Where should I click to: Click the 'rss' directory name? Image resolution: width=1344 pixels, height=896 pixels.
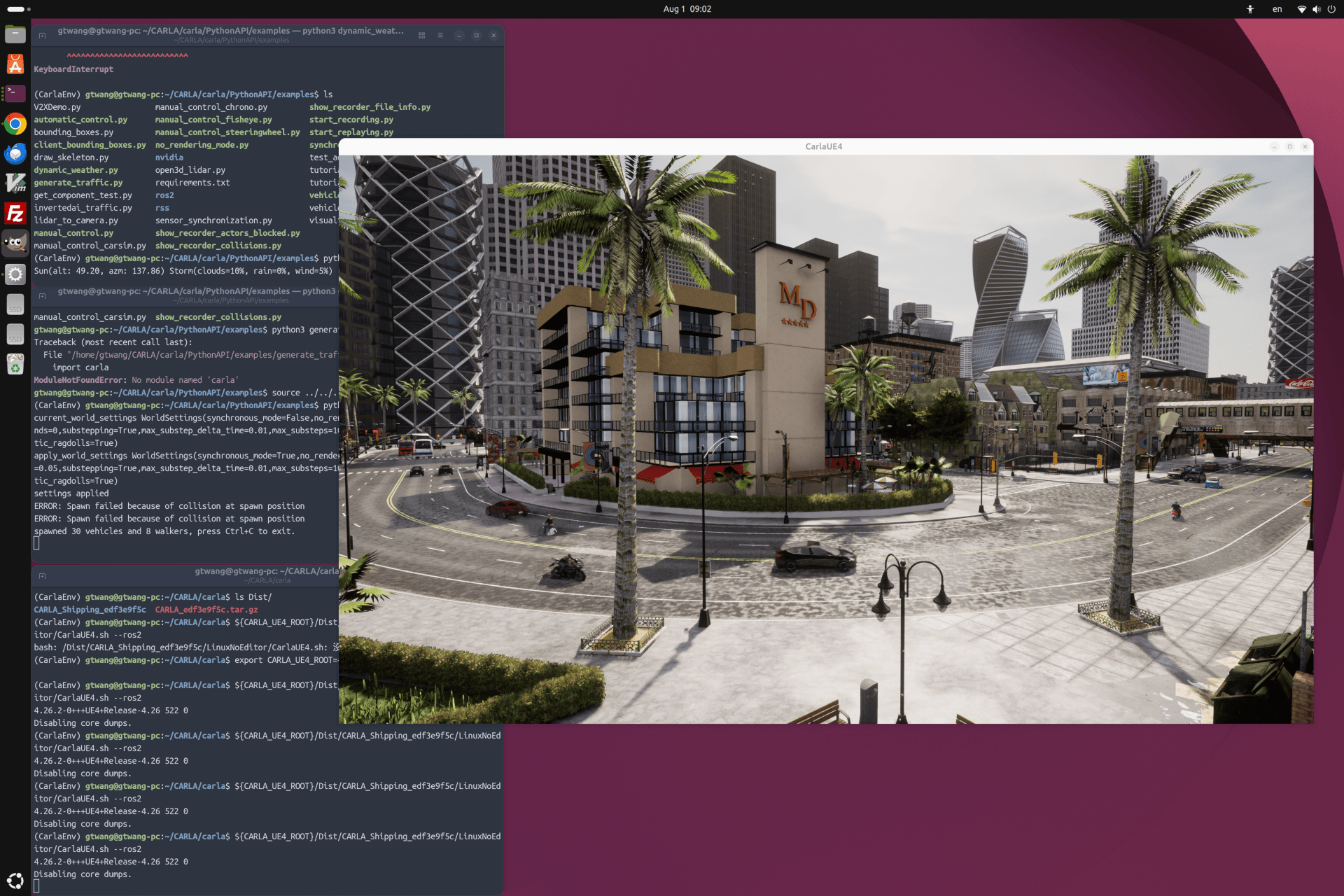click(x=162, y=208)
